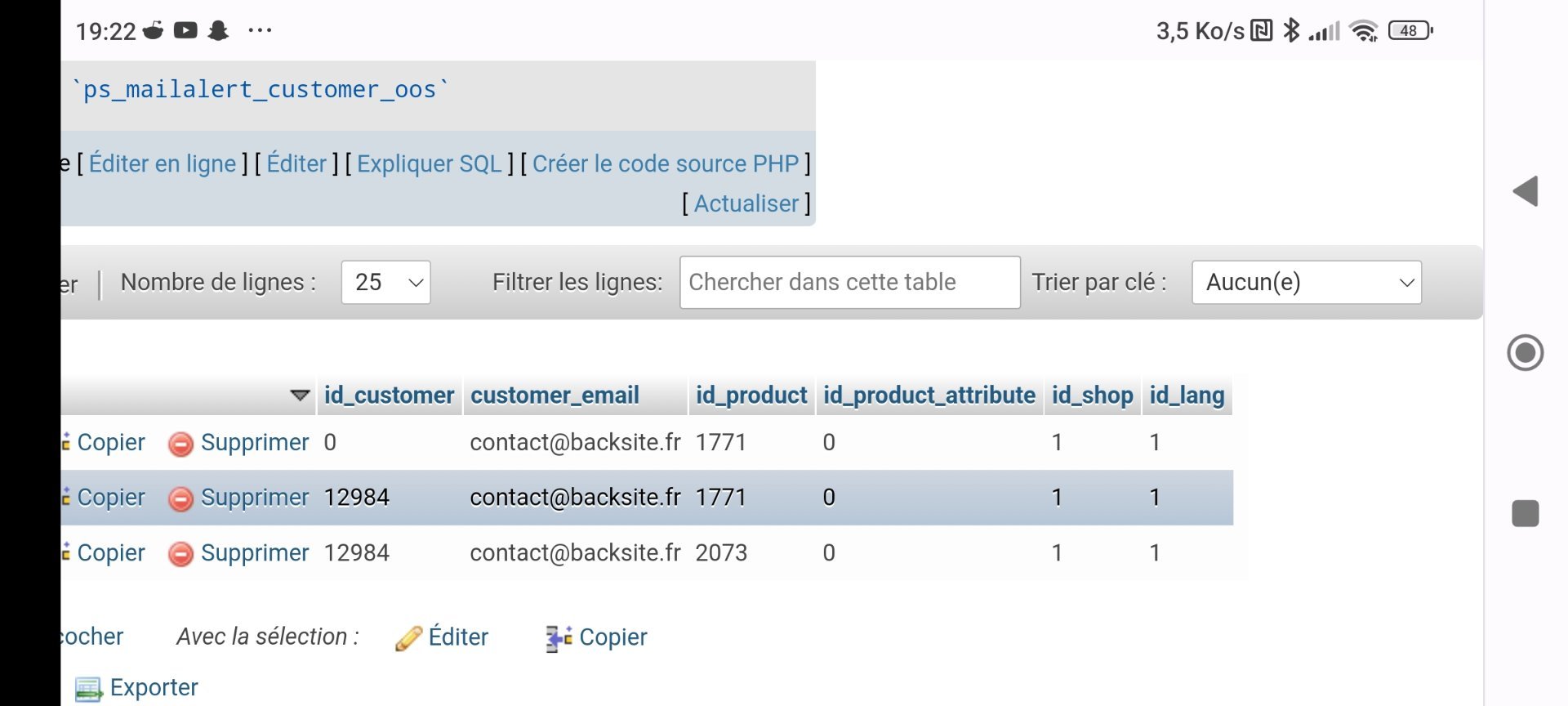
Task: Sort by id_product column header
Action: point(751,395)
